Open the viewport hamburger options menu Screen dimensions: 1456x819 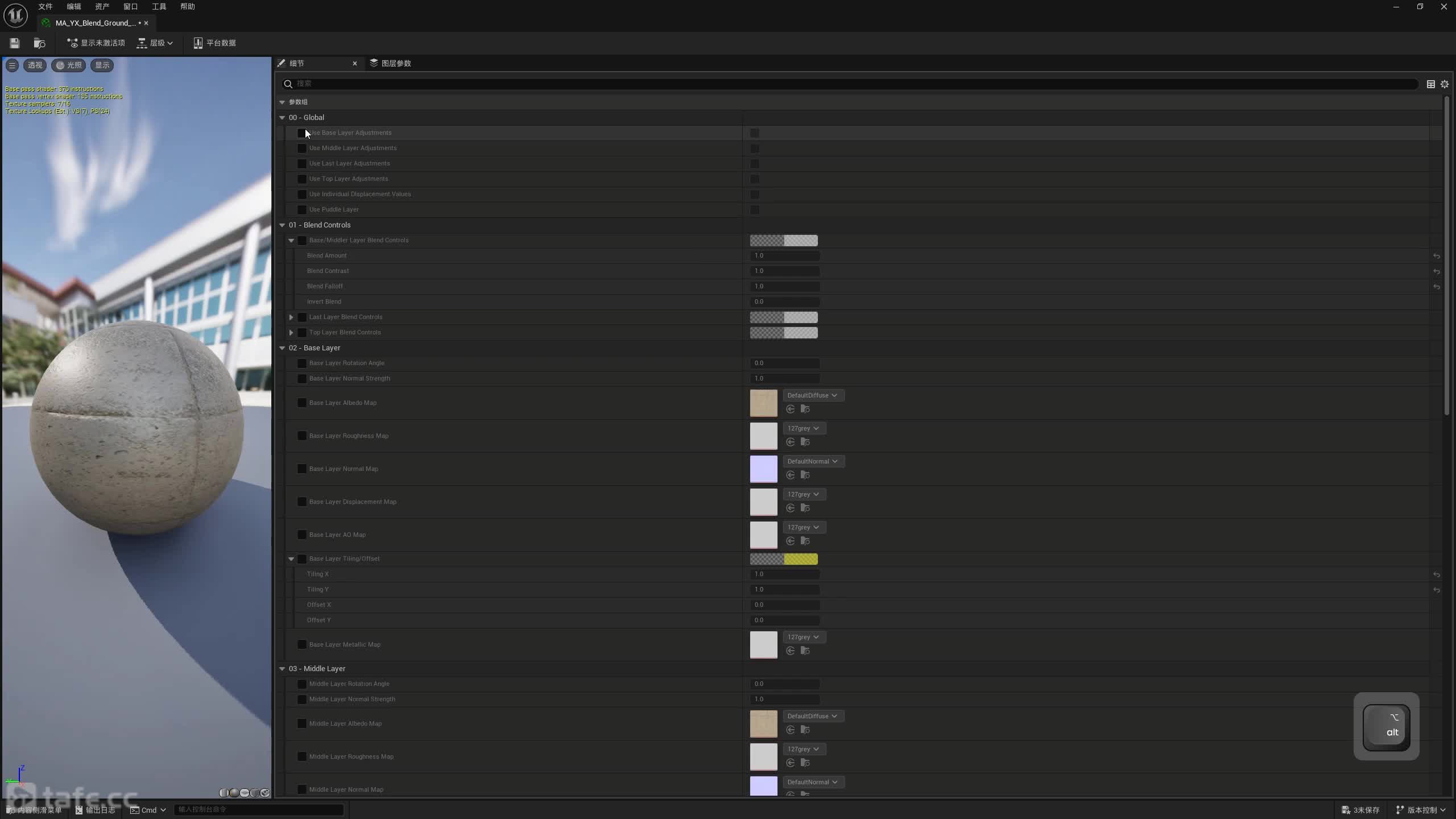12,65
